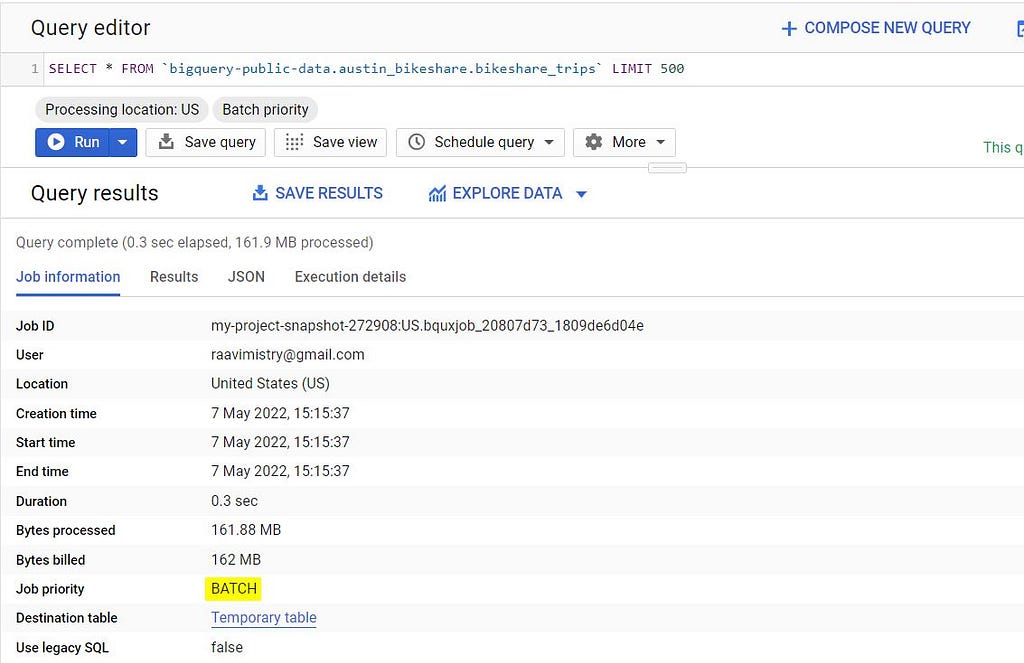This screenshot has width=1024, height=663.
Task: Click the raavimistry@gmail.com user value
Action: click(x=287, y=355)
